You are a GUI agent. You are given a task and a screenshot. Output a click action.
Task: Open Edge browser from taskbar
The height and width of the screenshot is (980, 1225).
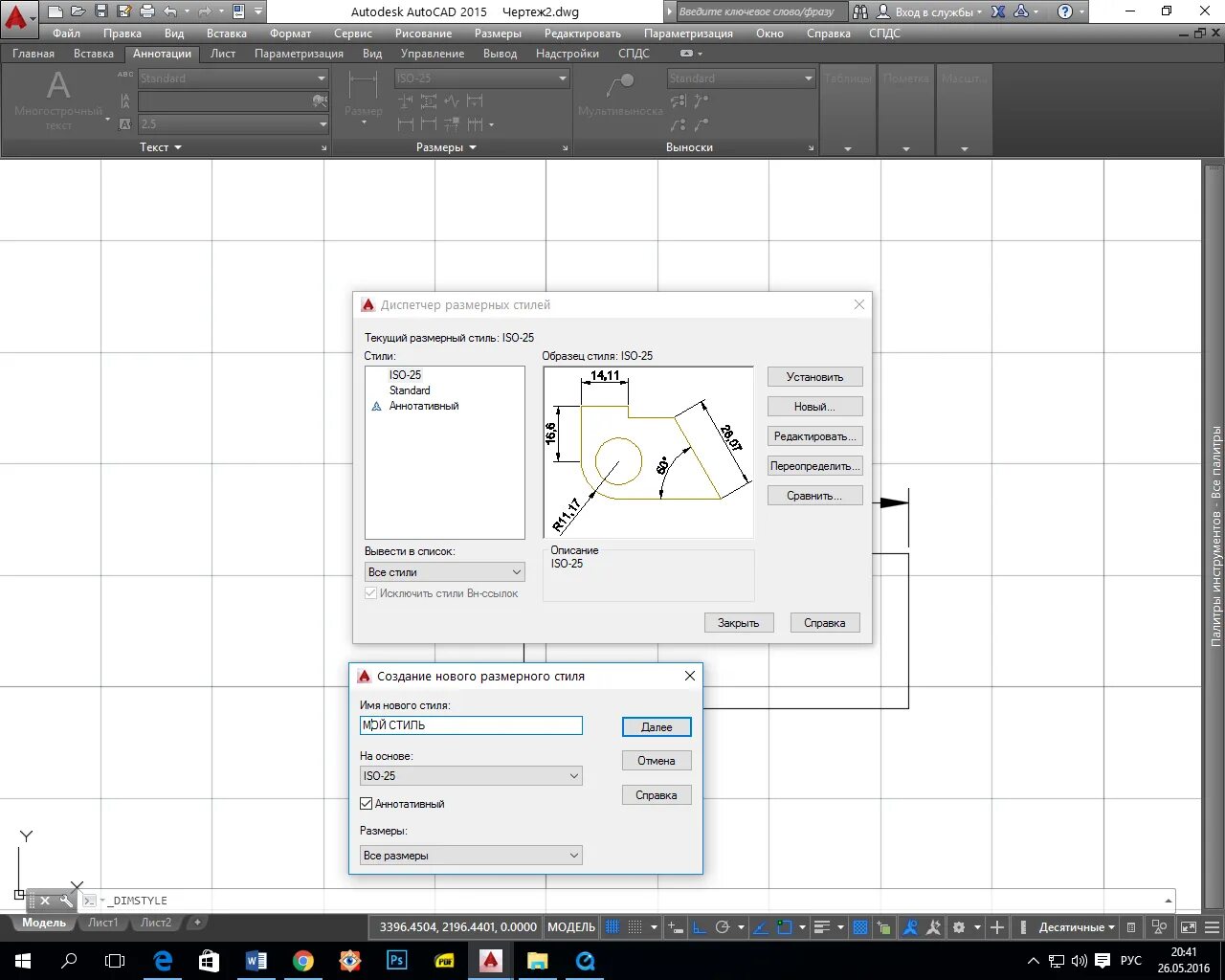coord(163,961)
